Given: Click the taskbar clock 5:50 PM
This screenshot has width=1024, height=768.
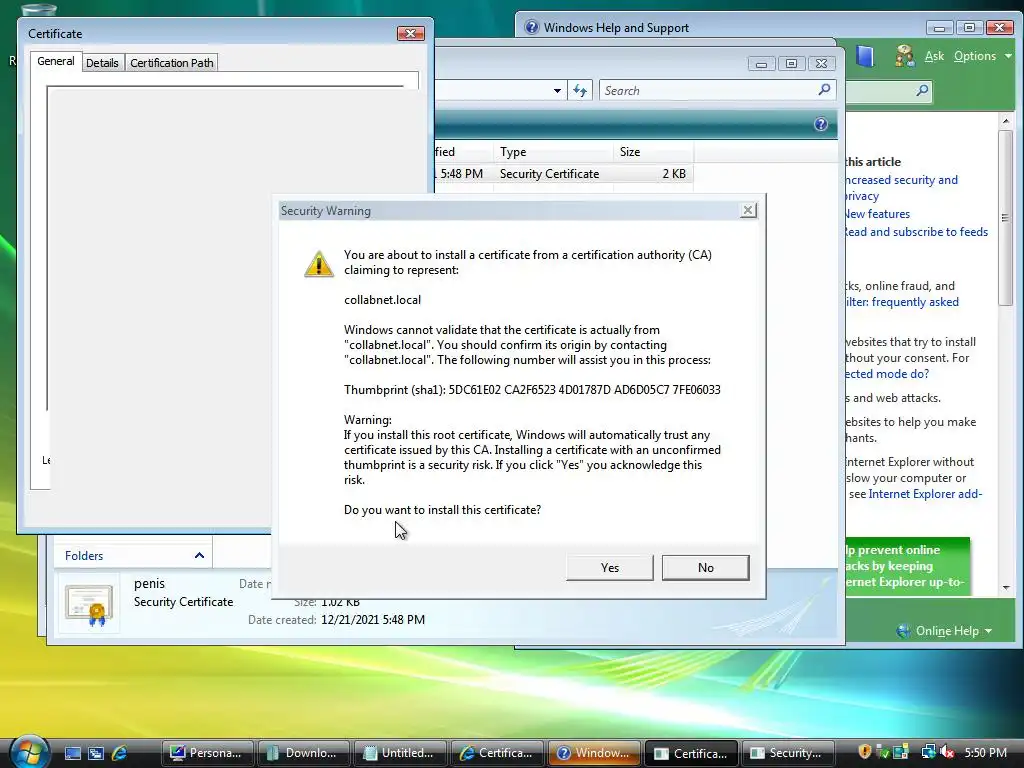Looking at the screenshot, I should click(986, 753).
